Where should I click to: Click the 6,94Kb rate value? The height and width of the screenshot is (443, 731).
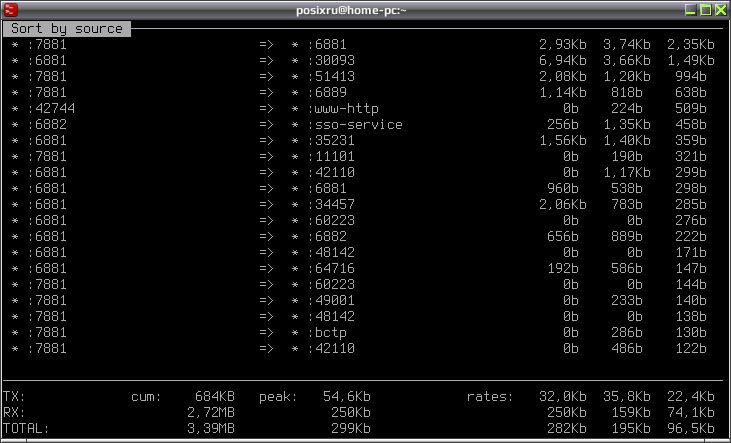[x=563, y=61]
